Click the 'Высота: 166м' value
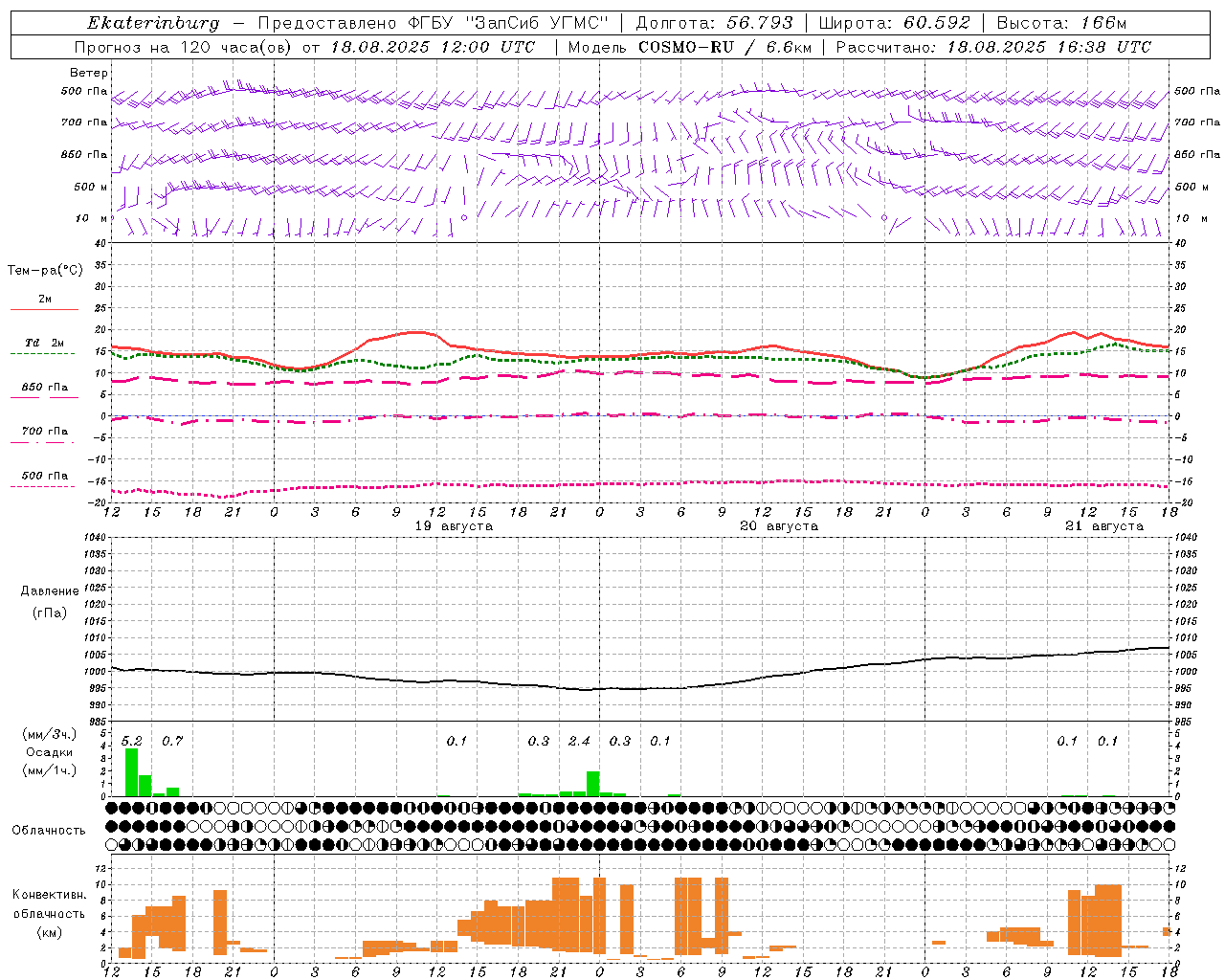The width and height of the screenshot is (1225, 980). click(1061, 23)
